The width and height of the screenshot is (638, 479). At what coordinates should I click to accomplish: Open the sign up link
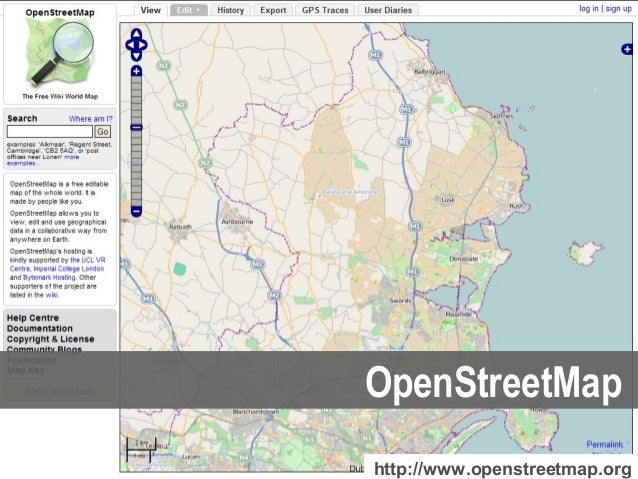click(x=618, y=9)
